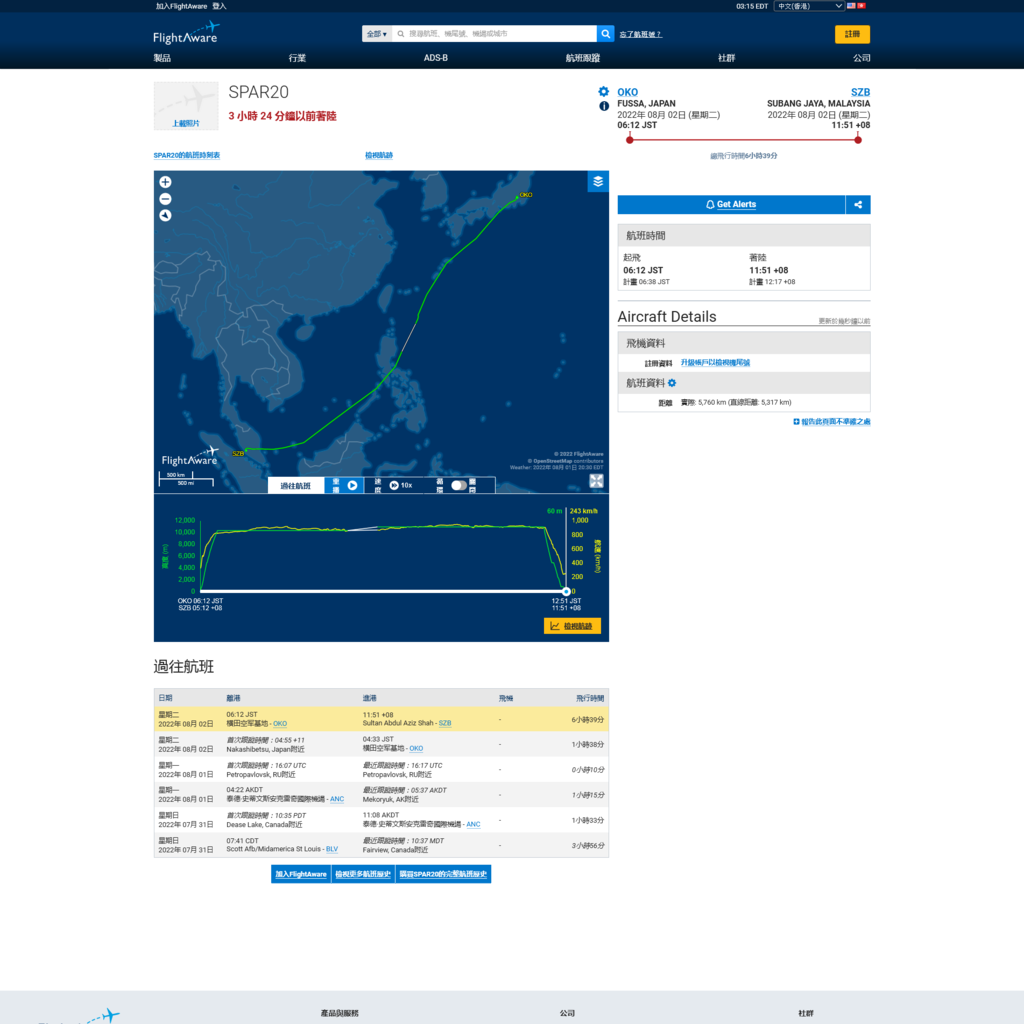The height and width of the screenshot is (1024, 1024).
Task: Click the info icon below the gear
Action: coord(604,106)
